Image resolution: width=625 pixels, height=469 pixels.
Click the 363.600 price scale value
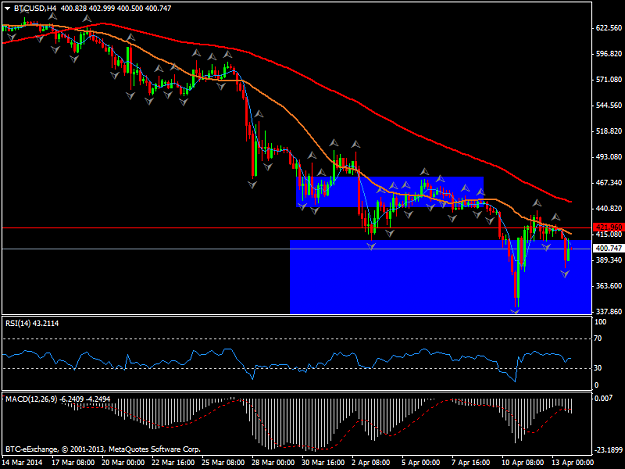(609, 286)
